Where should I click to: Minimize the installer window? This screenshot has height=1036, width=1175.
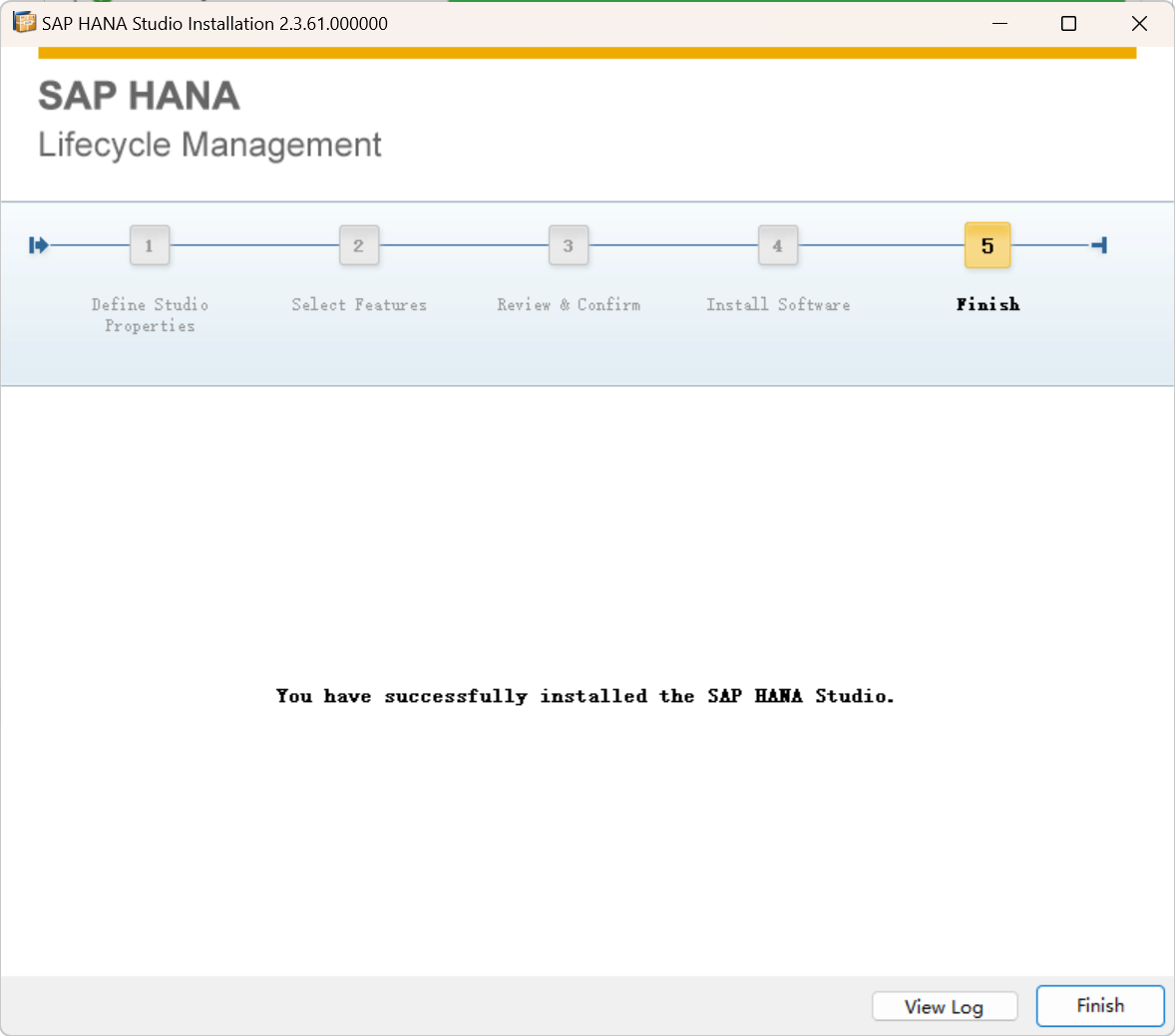click(999, 23)
